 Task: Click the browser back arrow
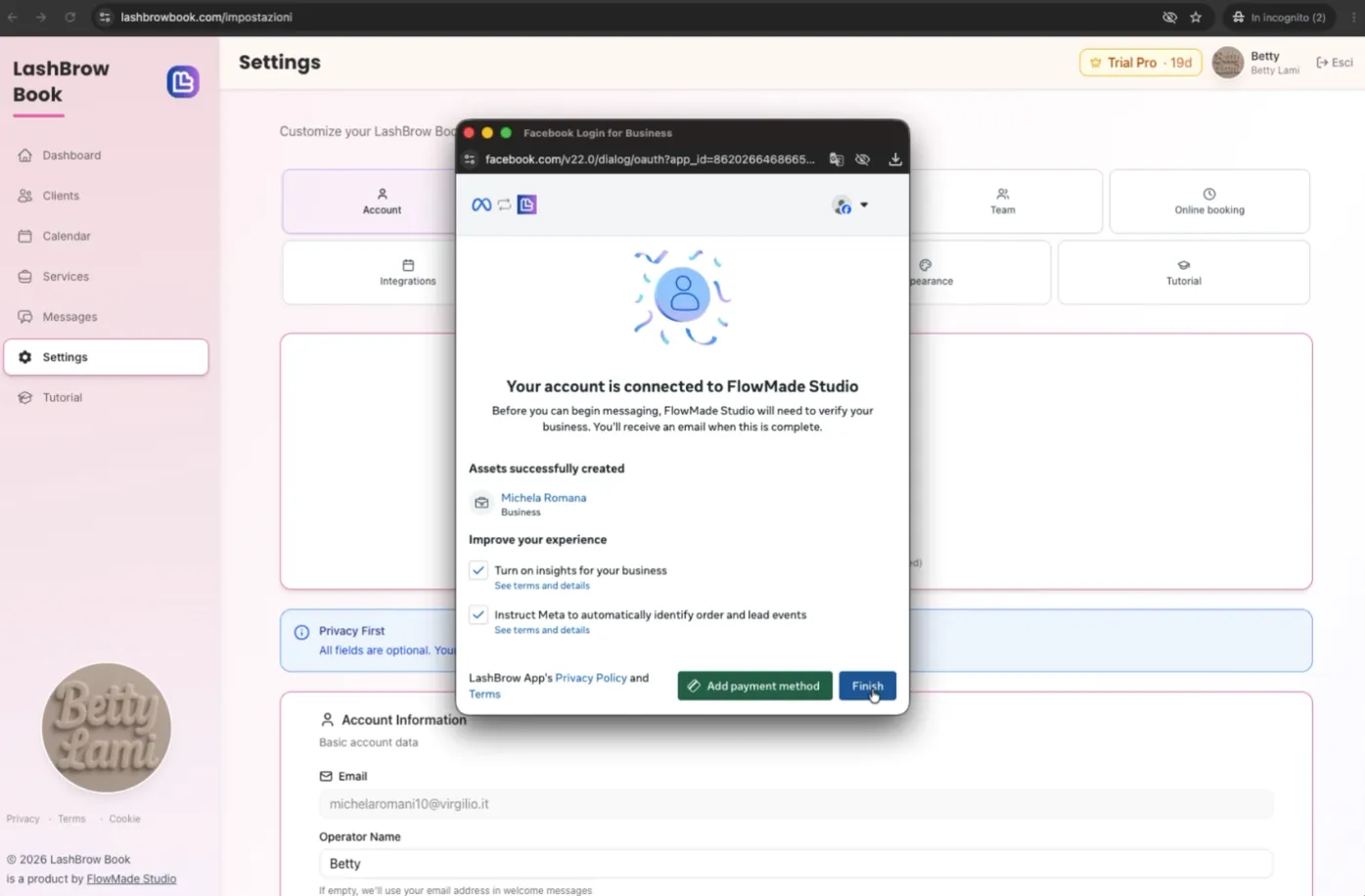(14, 18)
